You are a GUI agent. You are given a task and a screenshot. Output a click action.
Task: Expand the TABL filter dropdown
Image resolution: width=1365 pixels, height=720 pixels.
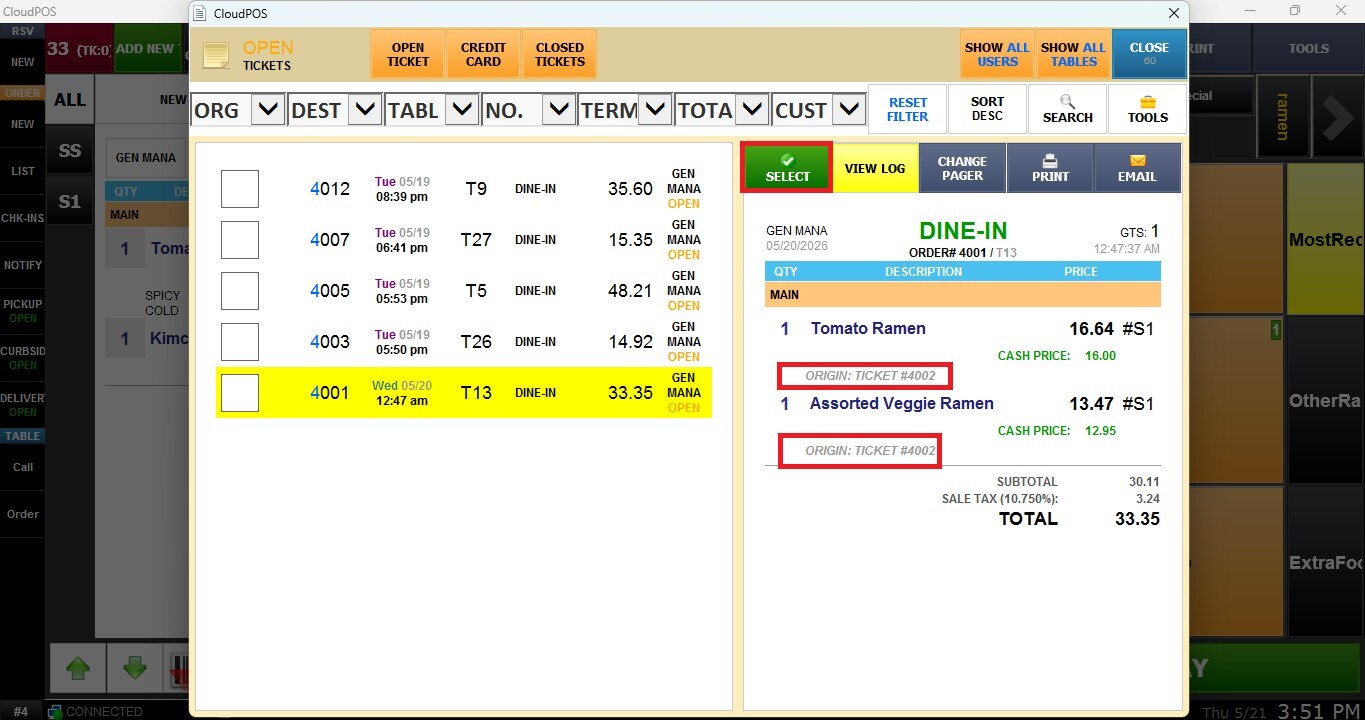462,110
